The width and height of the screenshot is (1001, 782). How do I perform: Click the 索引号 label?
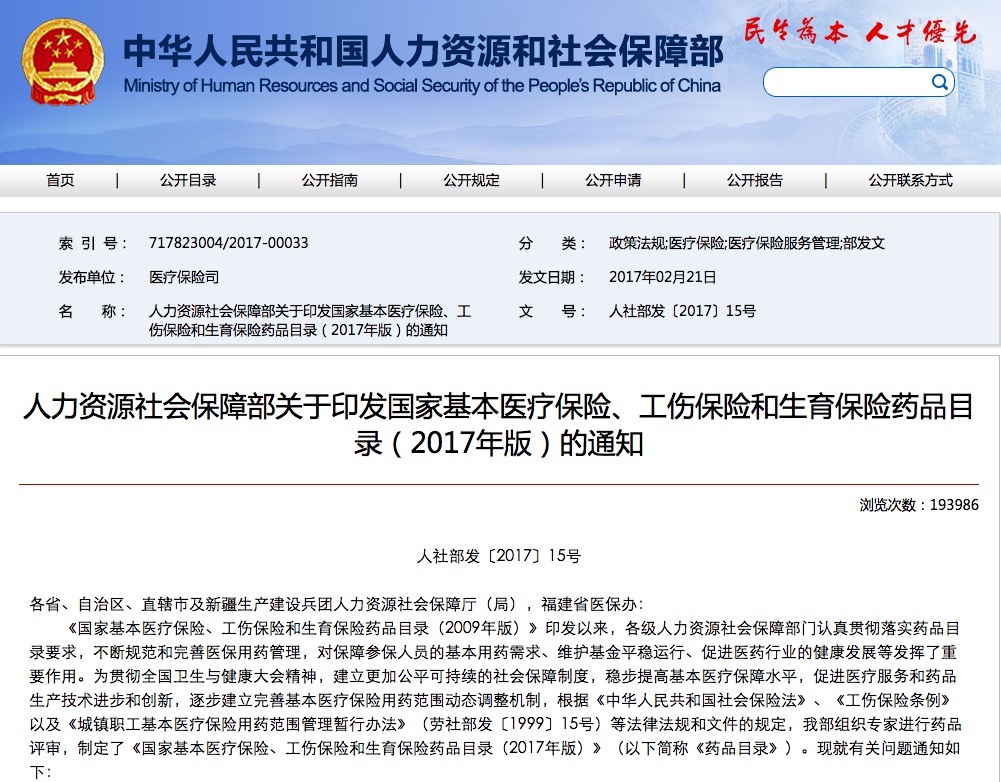[x=93, y=243]
